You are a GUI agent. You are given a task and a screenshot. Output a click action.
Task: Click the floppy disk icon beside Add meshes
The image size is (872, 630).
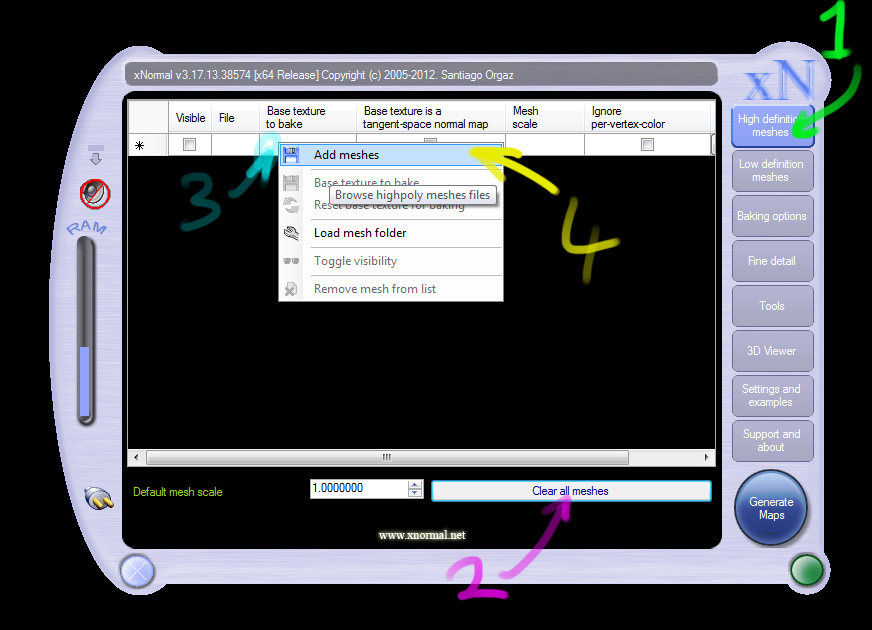point(291,155)
